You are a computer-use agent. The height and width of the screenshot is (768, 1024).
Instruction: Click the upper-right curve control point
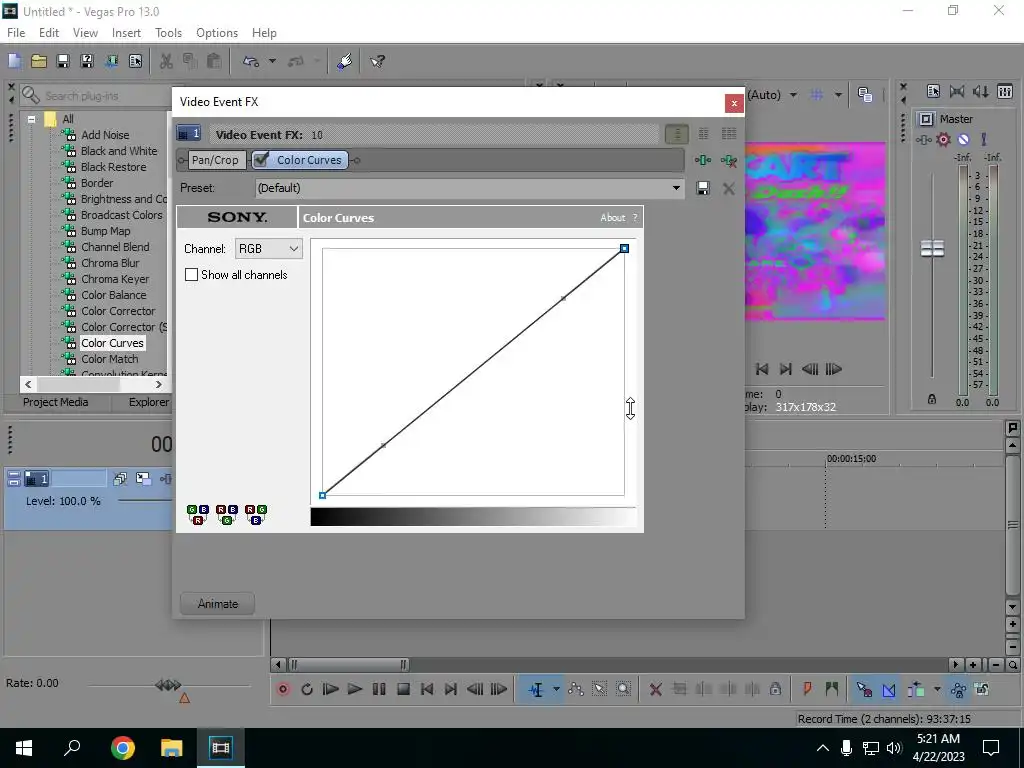coord(624,248)
